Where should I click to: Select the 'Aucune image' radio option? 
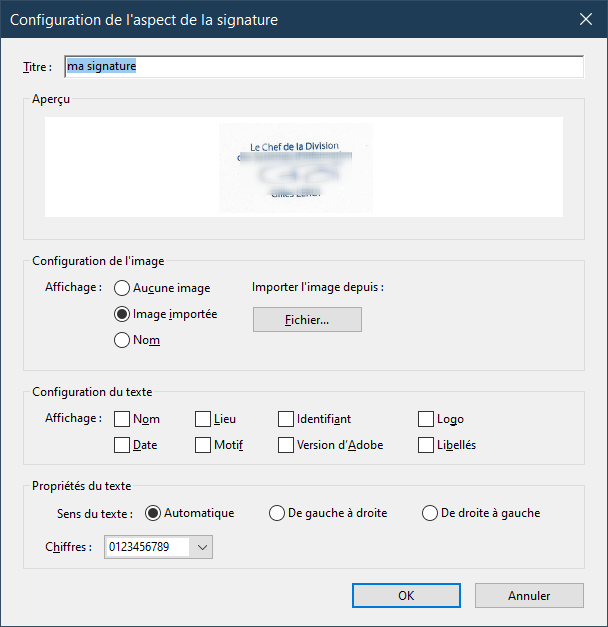click(x=123, y=288)
